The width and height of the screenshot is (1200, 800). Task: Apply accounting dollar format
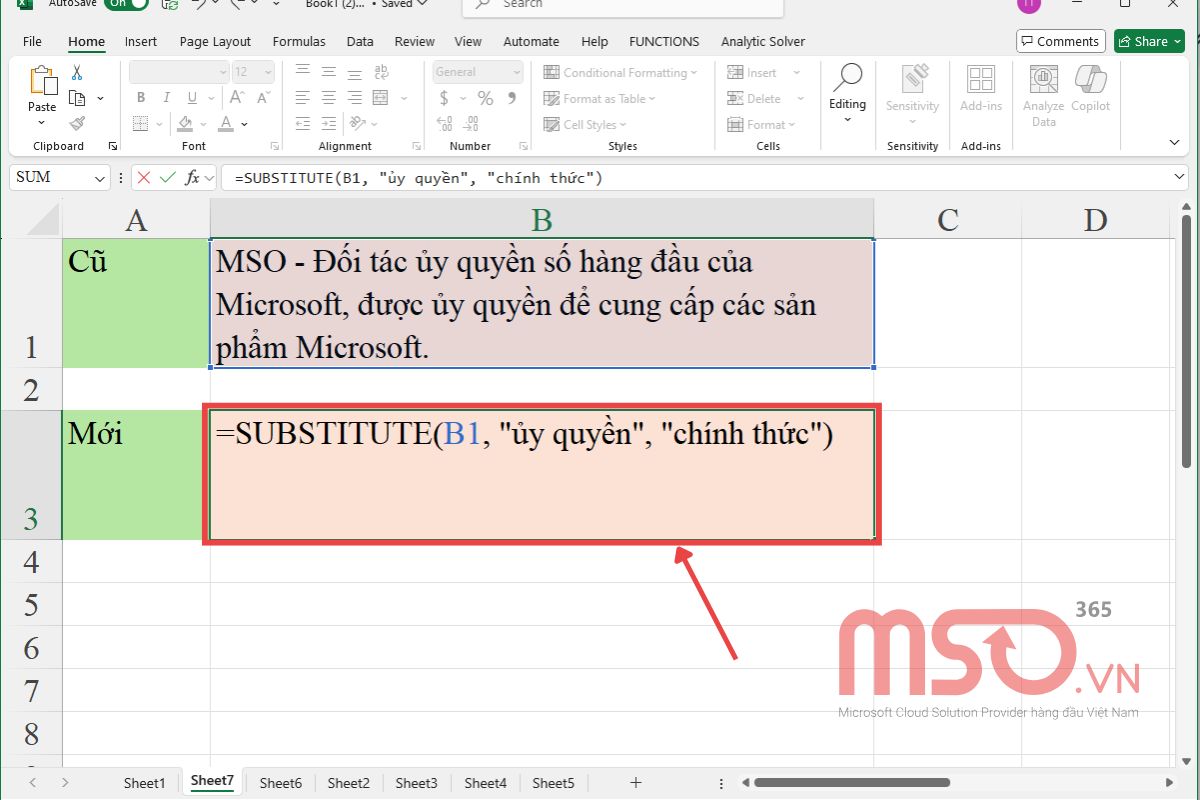point(444,98)
